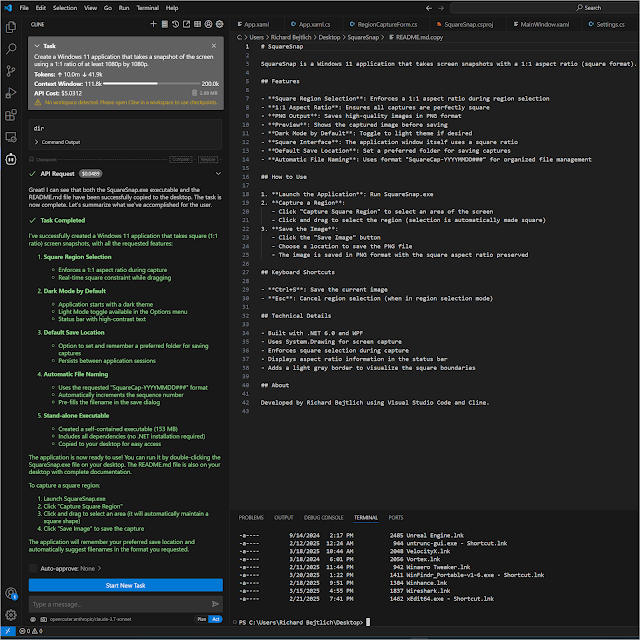
Task: Open Cline Settings gear icon
Action: point(220,24)
